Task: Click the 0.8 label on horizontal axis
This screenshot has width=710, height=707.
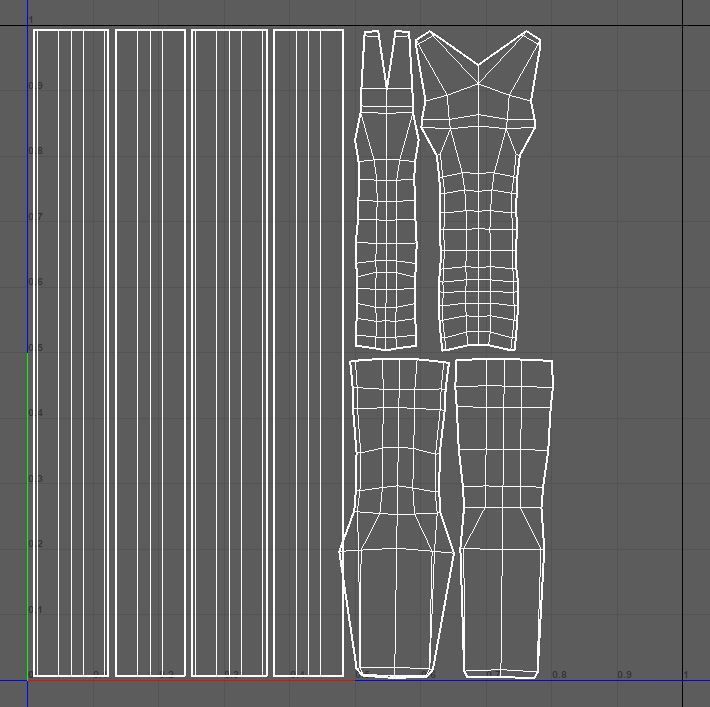Action: [x=559, y=674]
